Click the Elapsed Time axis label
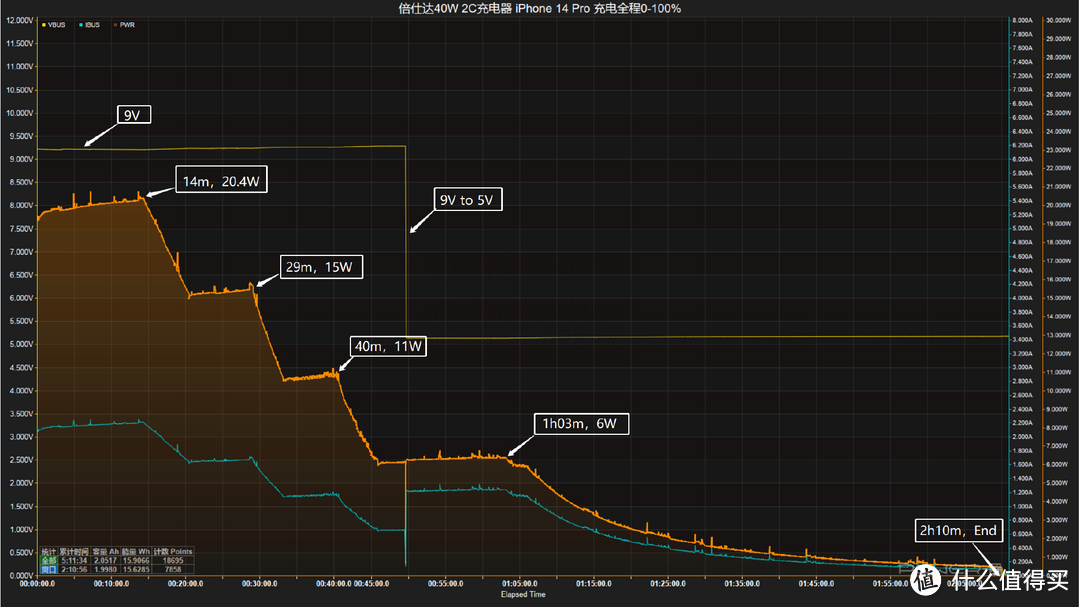 (523, 595)
